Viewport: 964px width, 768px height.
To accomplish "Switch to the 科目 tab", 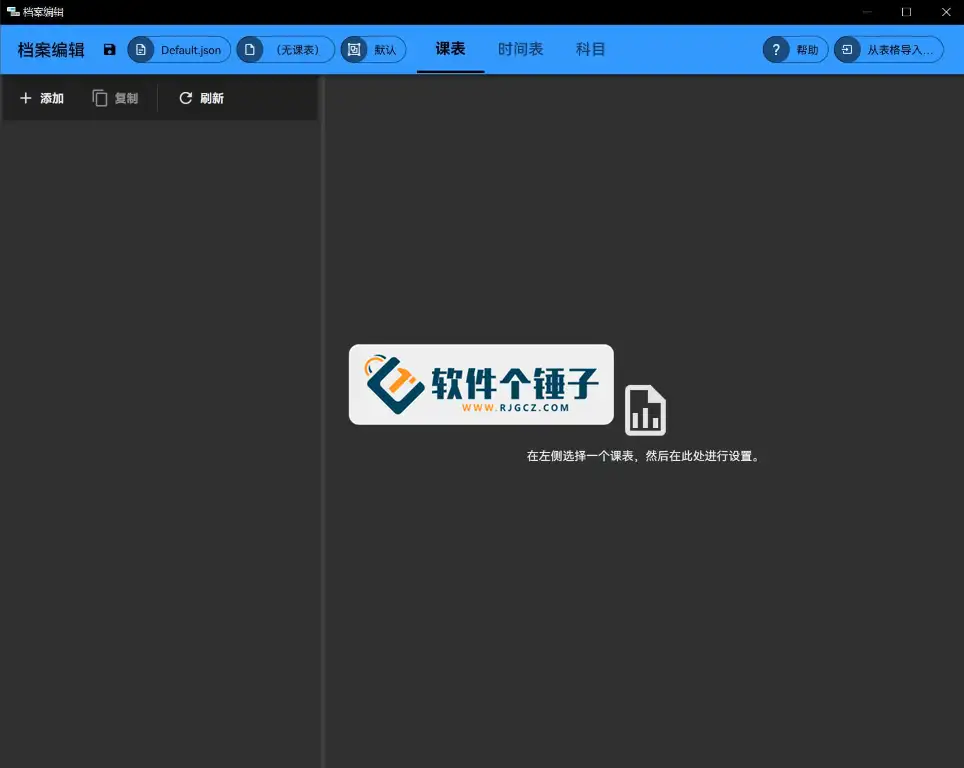I will [x=590, y=49].
